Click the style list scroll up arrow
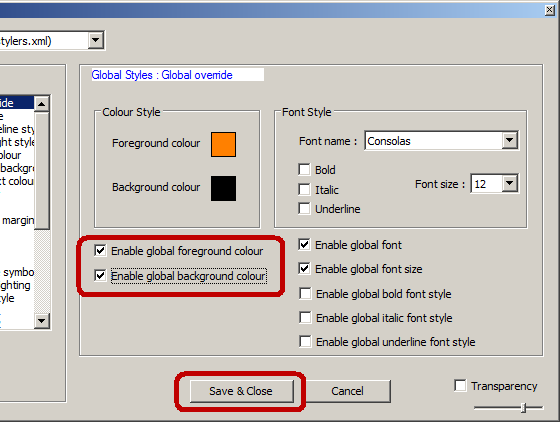560x422 pixels. coord(42,104)
